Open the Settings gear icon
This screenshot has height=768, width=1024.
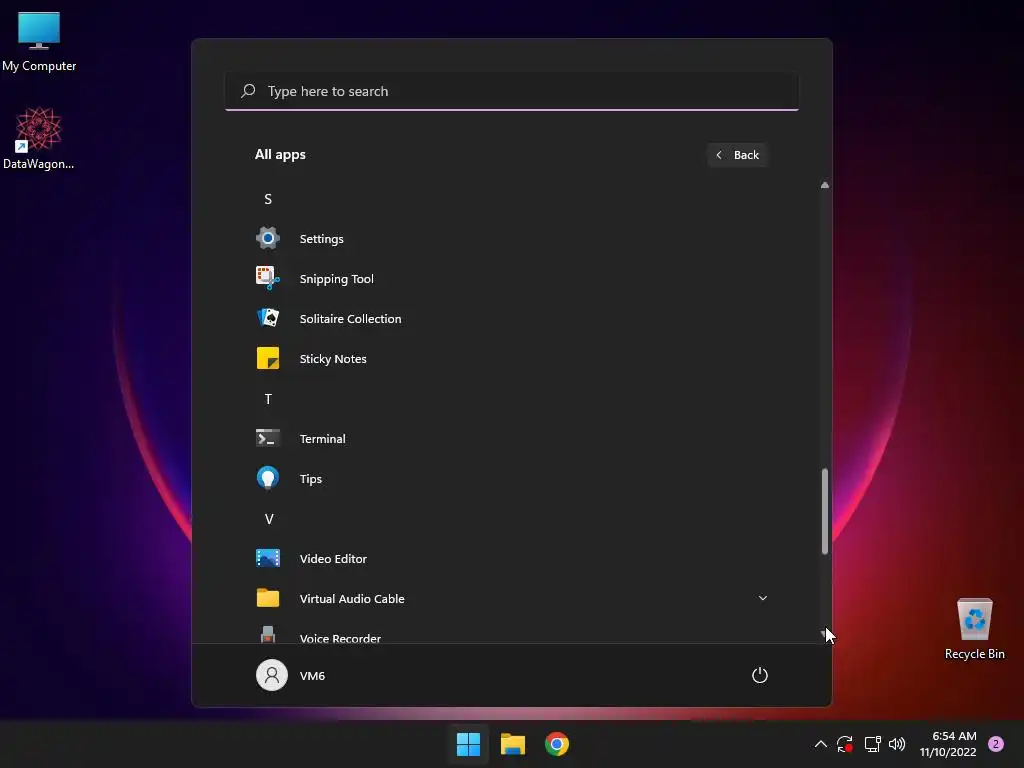(x=268, y=238)
